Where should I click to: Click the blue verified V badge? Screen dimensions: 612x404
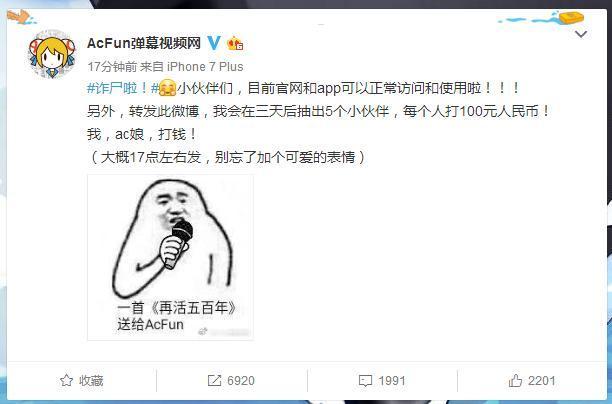213,43
